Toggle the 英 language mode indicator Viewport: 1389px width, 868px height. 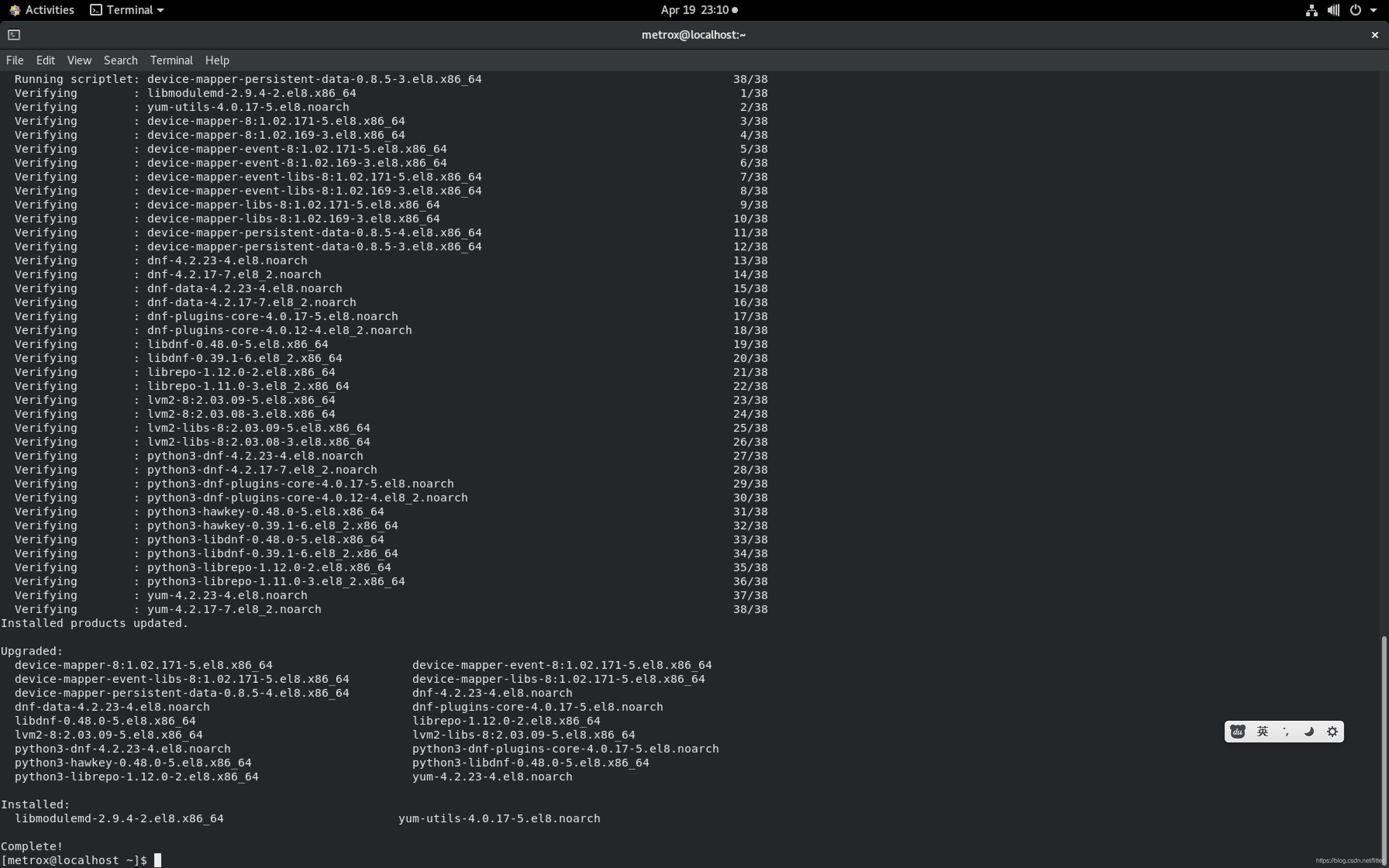point(1262,731)
